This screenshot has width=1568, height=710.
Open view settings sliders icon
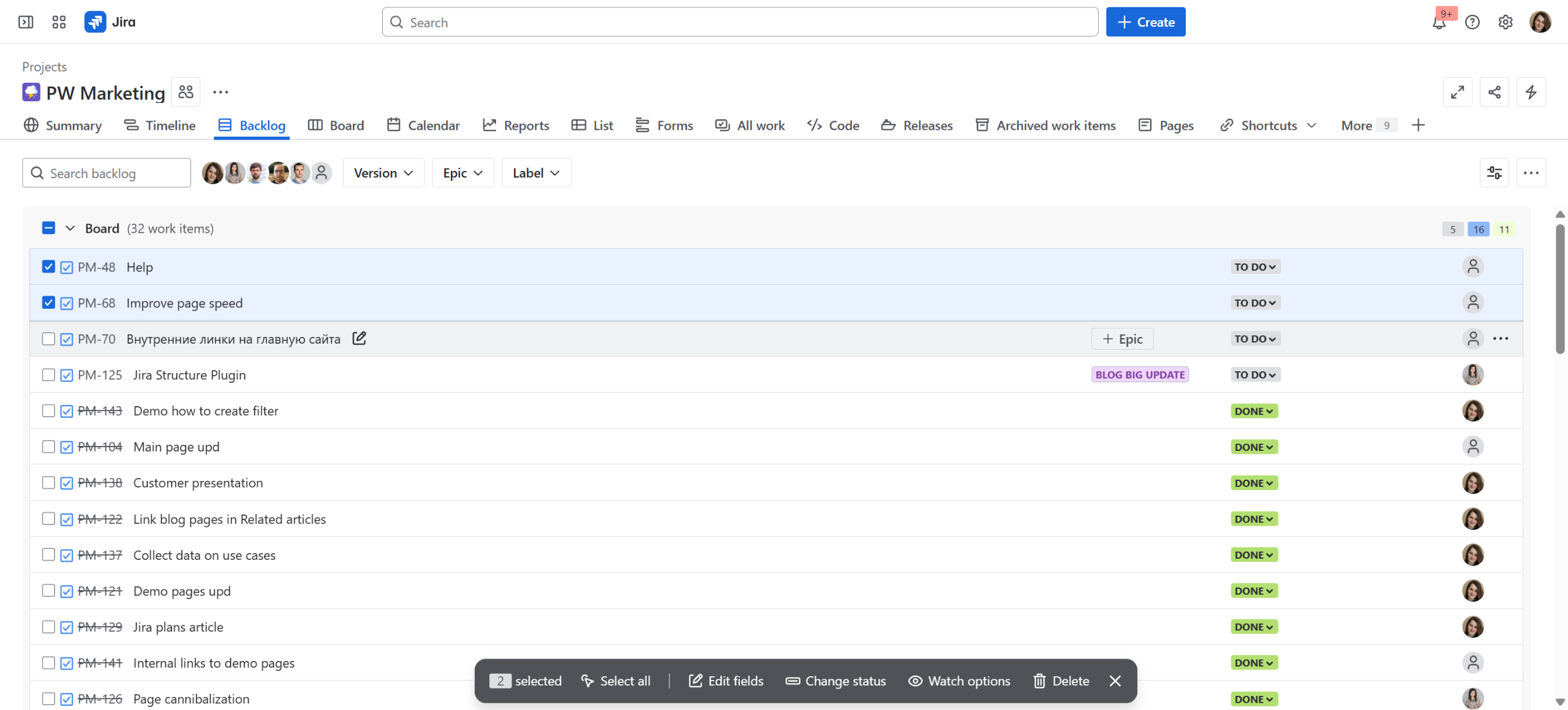point(1494,173)
